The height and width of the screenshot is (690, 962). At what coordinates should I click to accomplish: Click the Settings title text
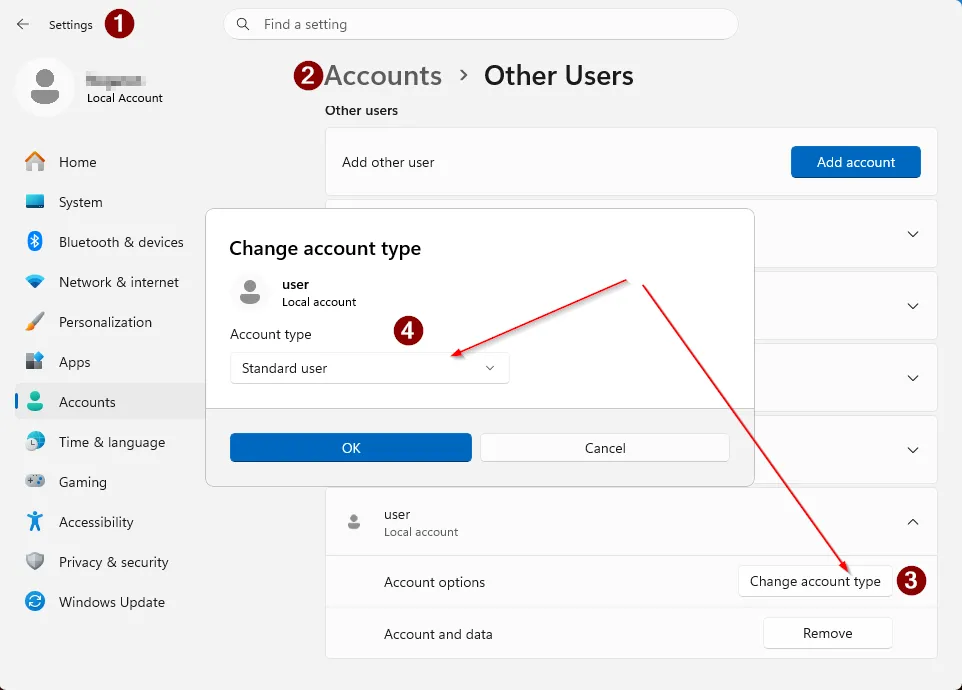(71, 25)
